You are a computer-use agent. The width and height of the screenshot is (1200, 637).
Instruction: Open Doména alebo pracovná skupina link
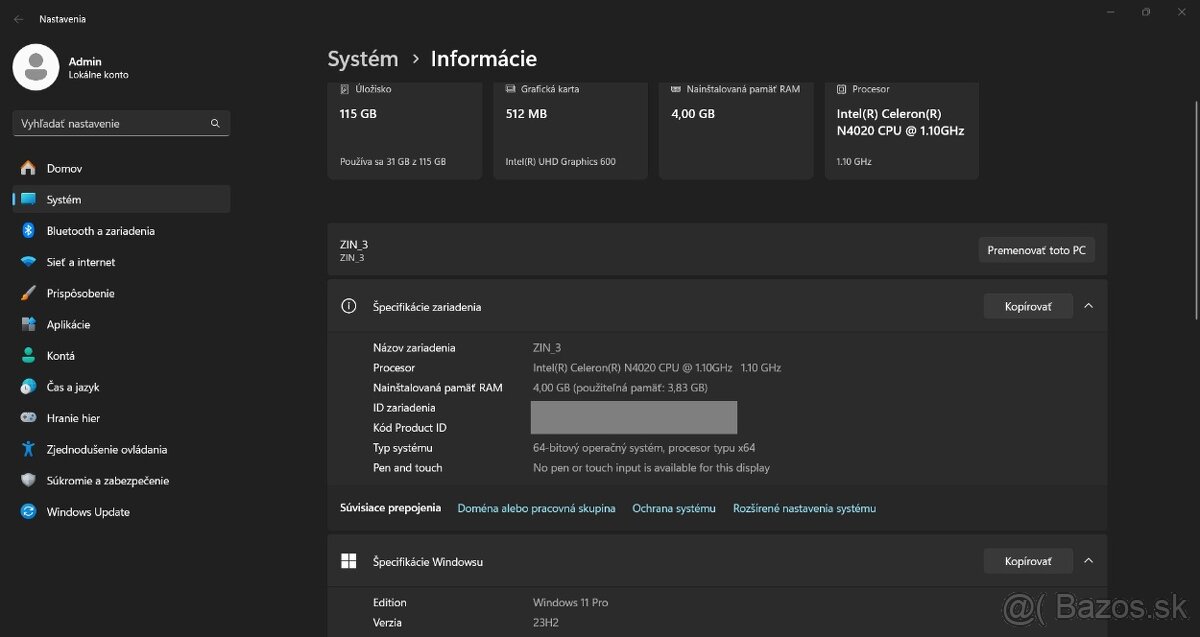(536, 508)
